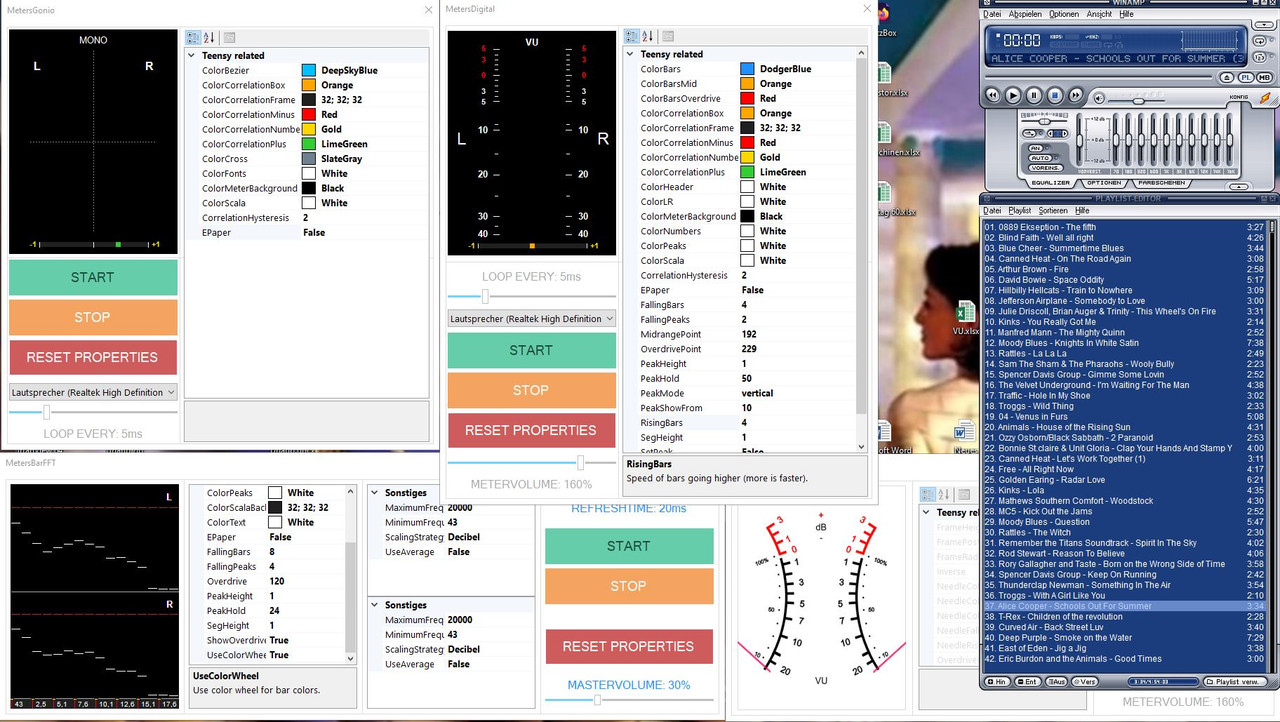Click Alphabetical sort icon in MetersDigital property grid
Viewport: 1280px width, 722px height.
point(647,36)
